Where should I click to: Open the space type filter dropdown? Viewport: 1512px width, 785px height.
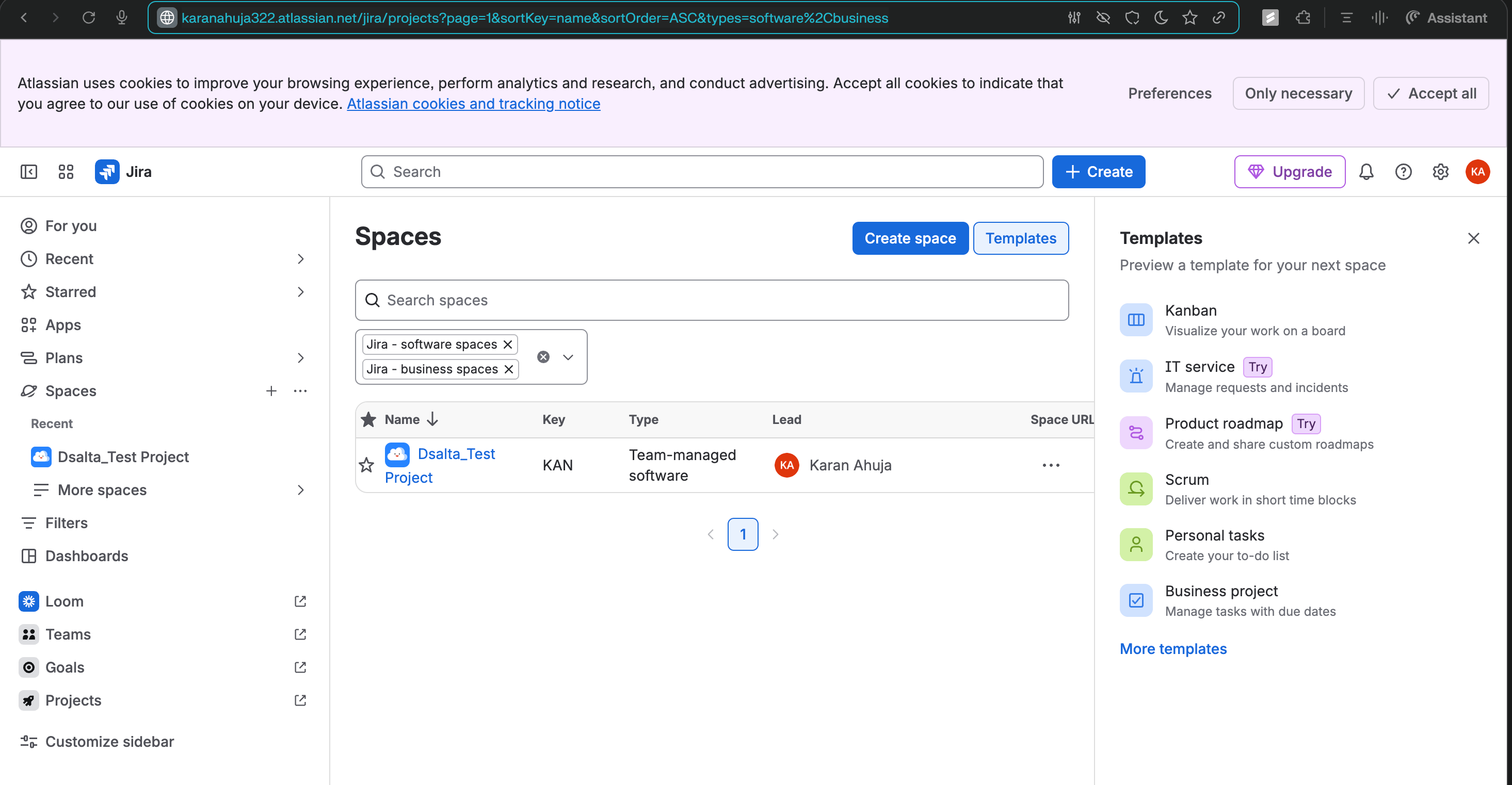pyautogui.click(x=568, y=357)
